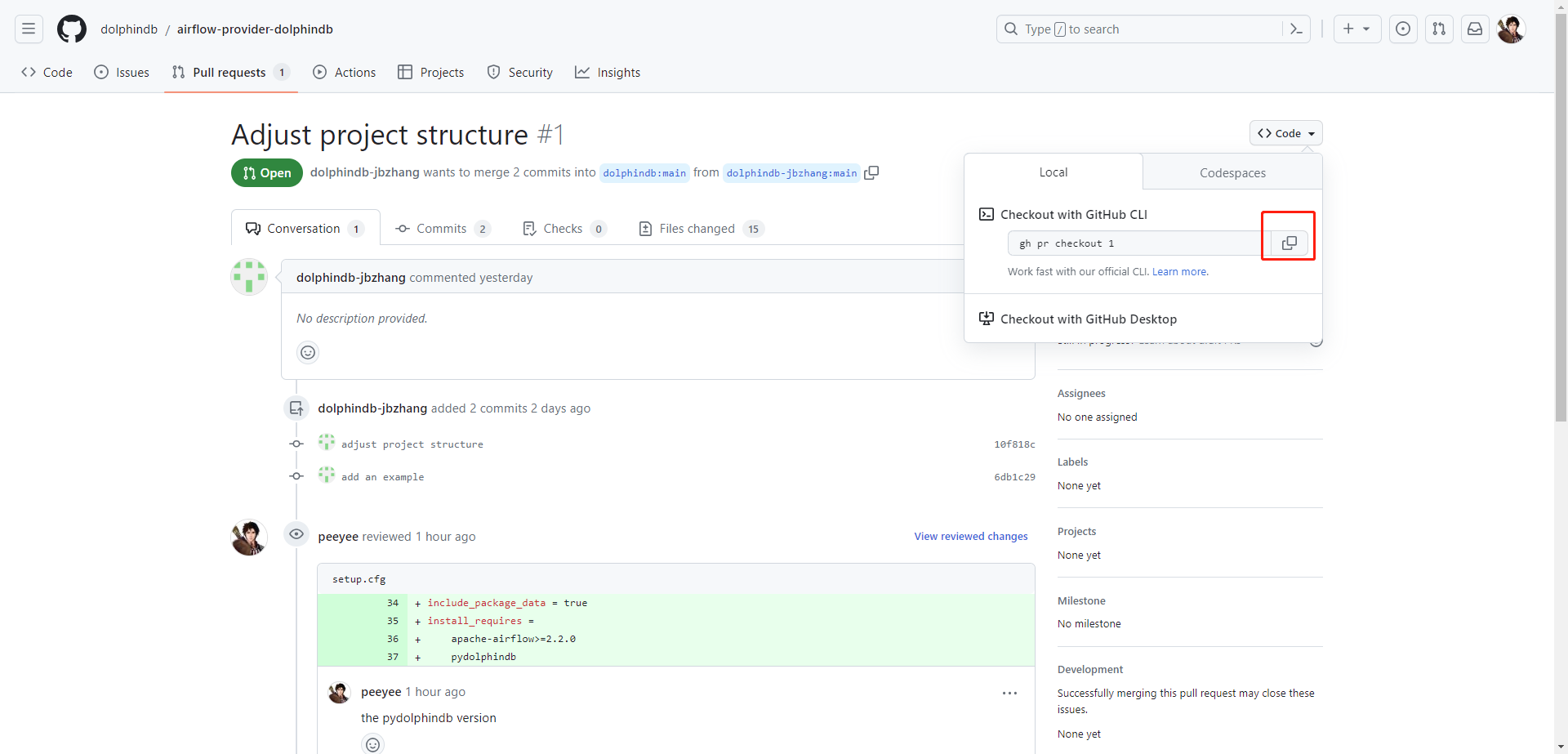Open the create new plus dropdown
Image resolution: width=1568 pixels, height=754 pixels.
point(1356,29)
